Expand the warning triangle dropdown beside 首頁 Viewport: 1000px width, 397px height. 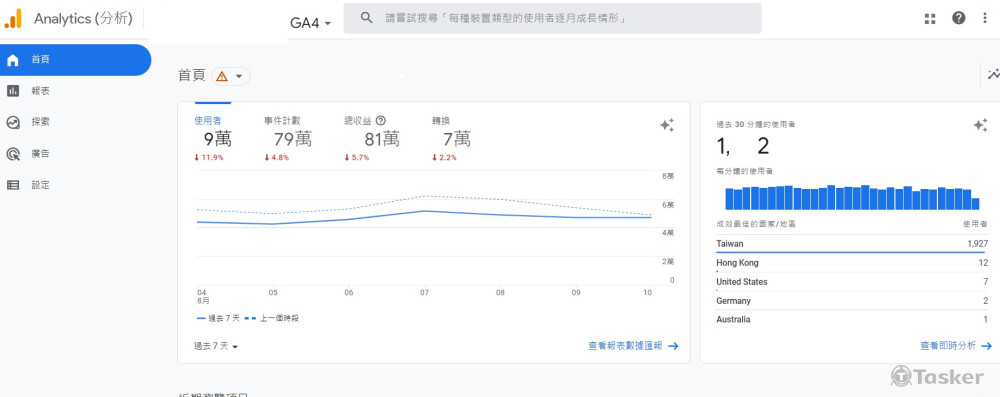coord(230,77)
